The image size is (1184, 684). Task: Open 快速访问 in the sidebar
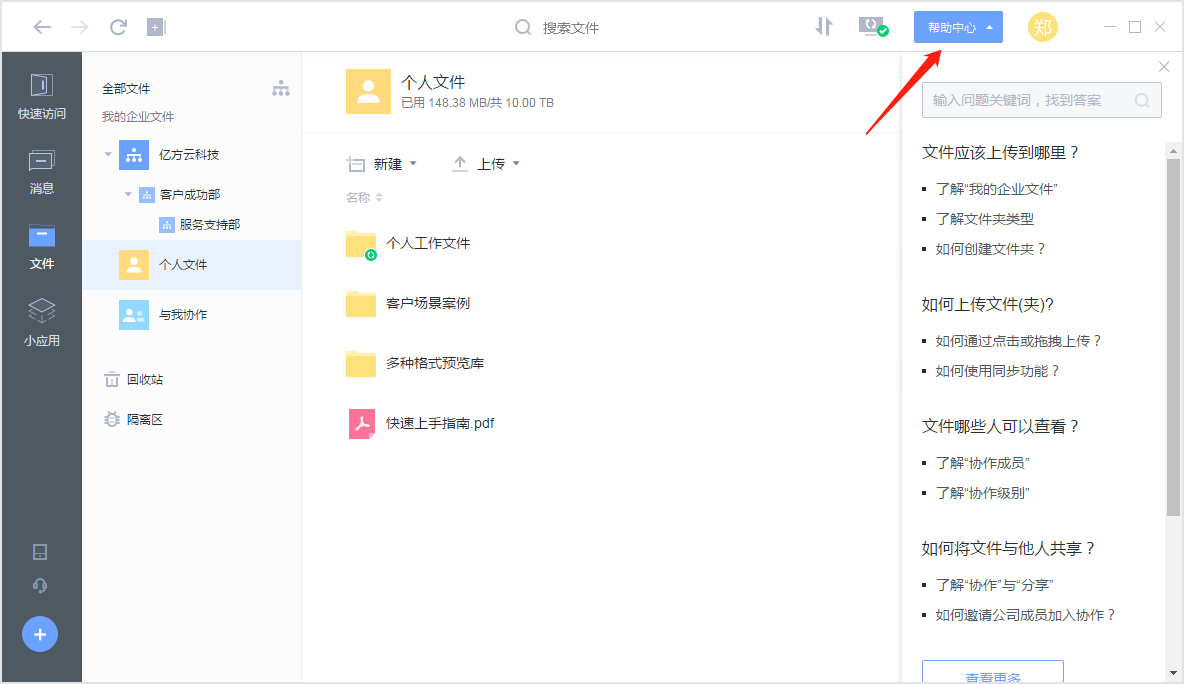click(x=41, y=96)
